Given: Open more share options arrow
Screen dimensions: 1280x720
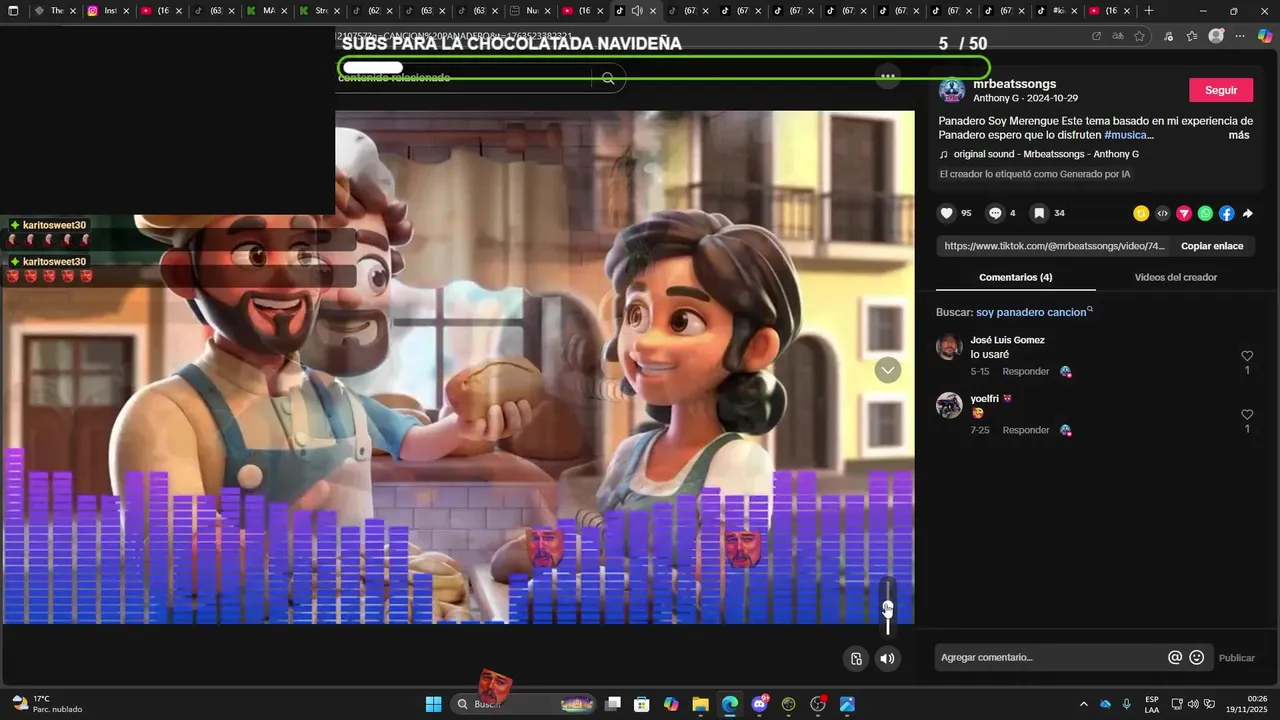Looking at the screenshot, I should (x=1248, y=213).
